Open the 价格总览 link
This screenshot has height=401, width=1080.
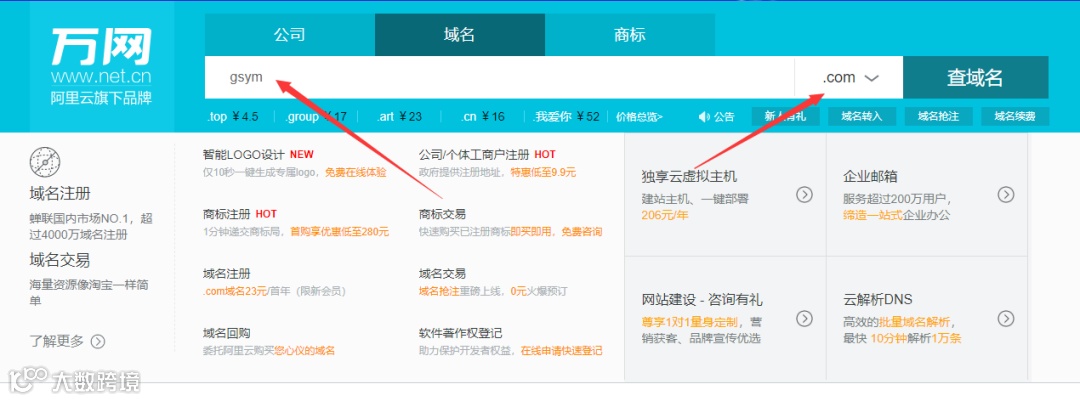pyautogui.click(x=639, y=117)
